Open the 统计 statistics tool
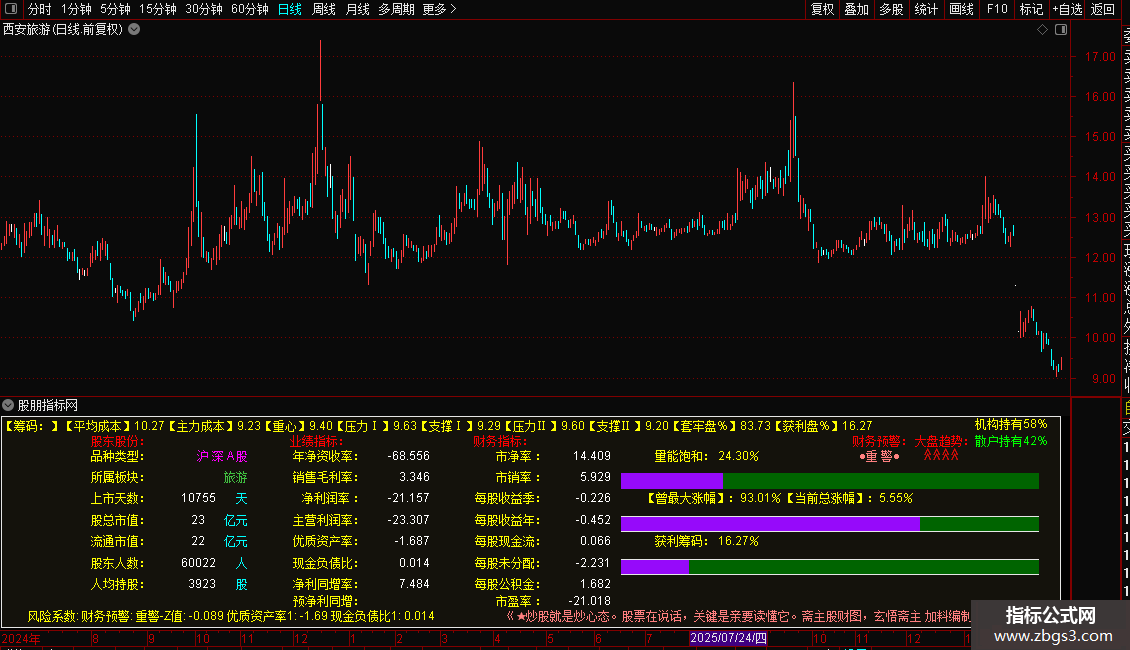This screenshot has height=650, width=1130. (926, 9)
